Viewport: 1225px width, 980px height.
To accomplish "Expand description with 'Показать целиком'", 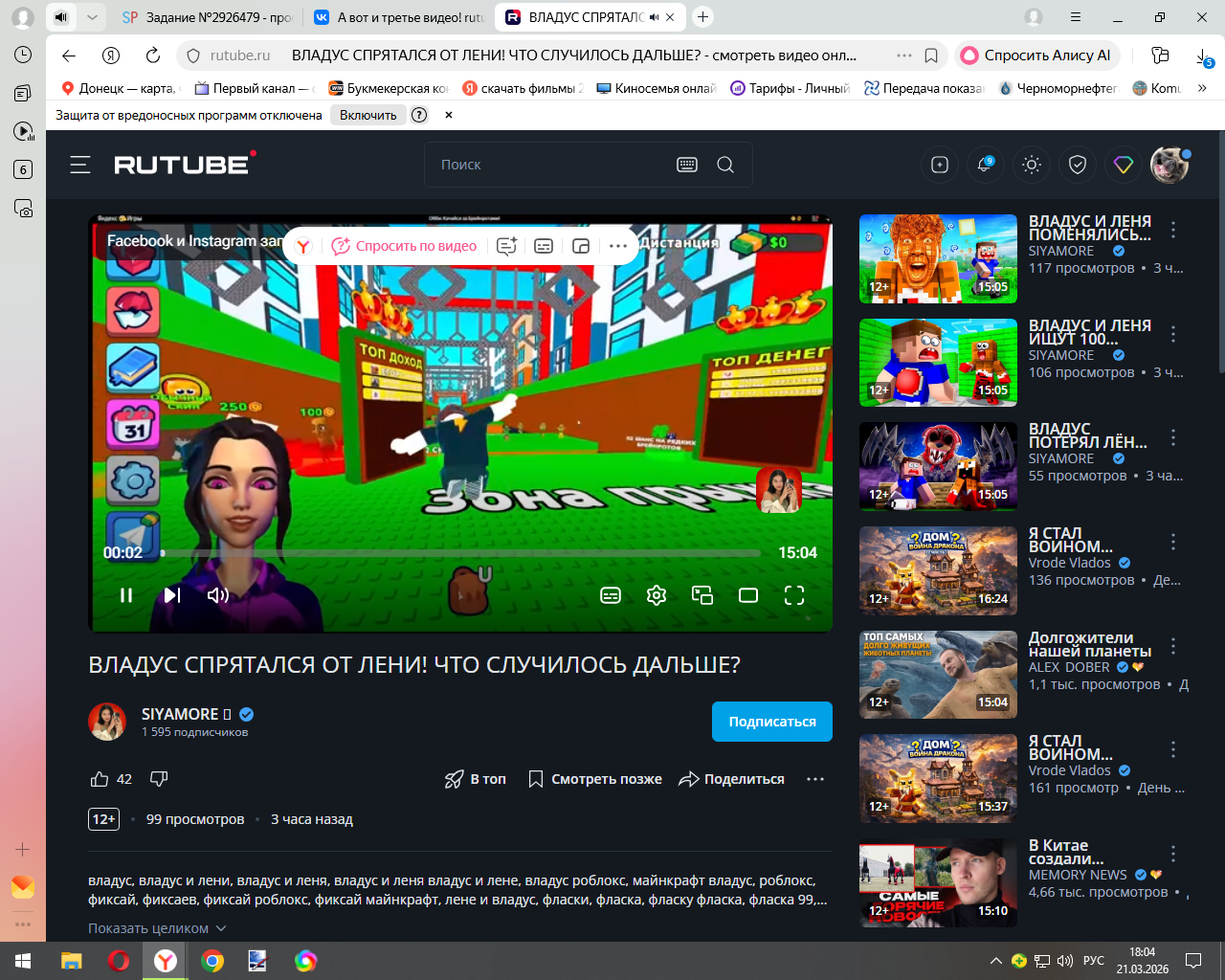I will click(157, 928).
